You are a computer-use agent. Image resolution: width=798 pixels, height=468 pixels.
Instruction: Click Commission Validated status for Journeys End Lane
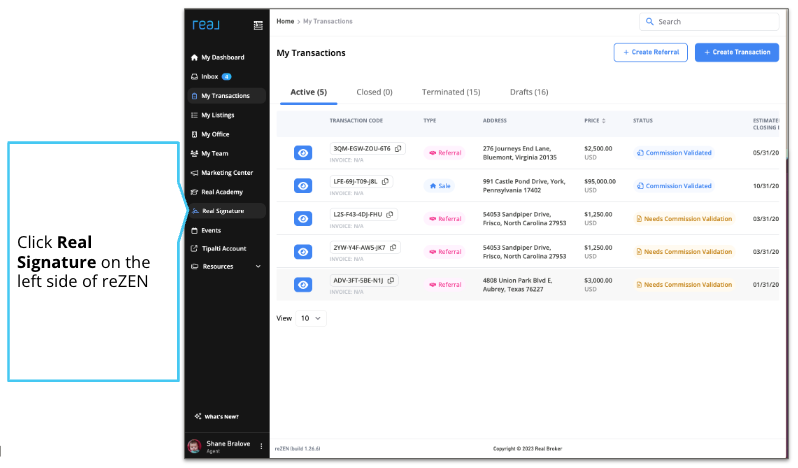(x=674, y=153)
